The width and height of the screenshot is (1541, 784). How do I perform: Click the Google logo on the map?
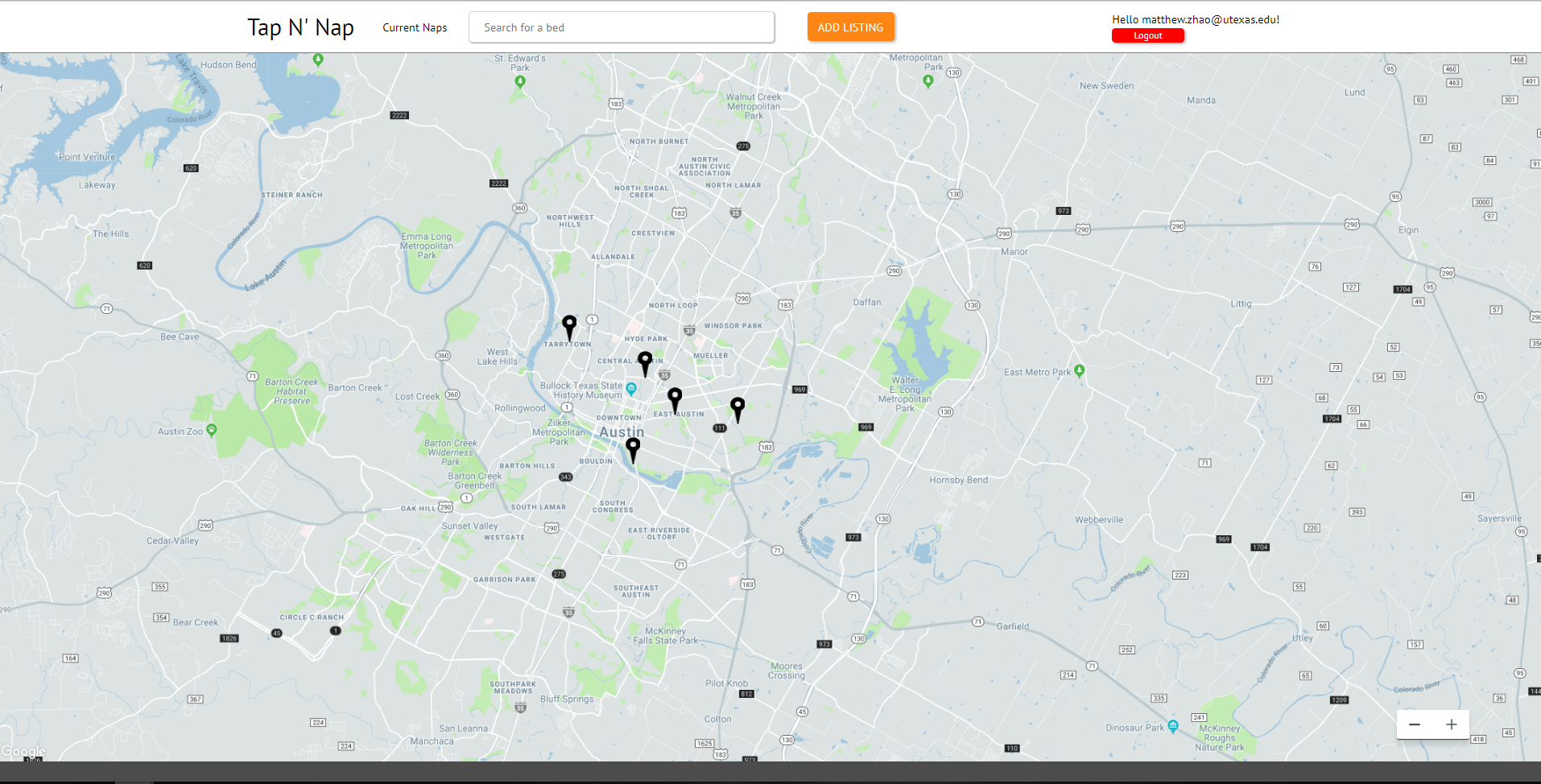click(23, 751)
